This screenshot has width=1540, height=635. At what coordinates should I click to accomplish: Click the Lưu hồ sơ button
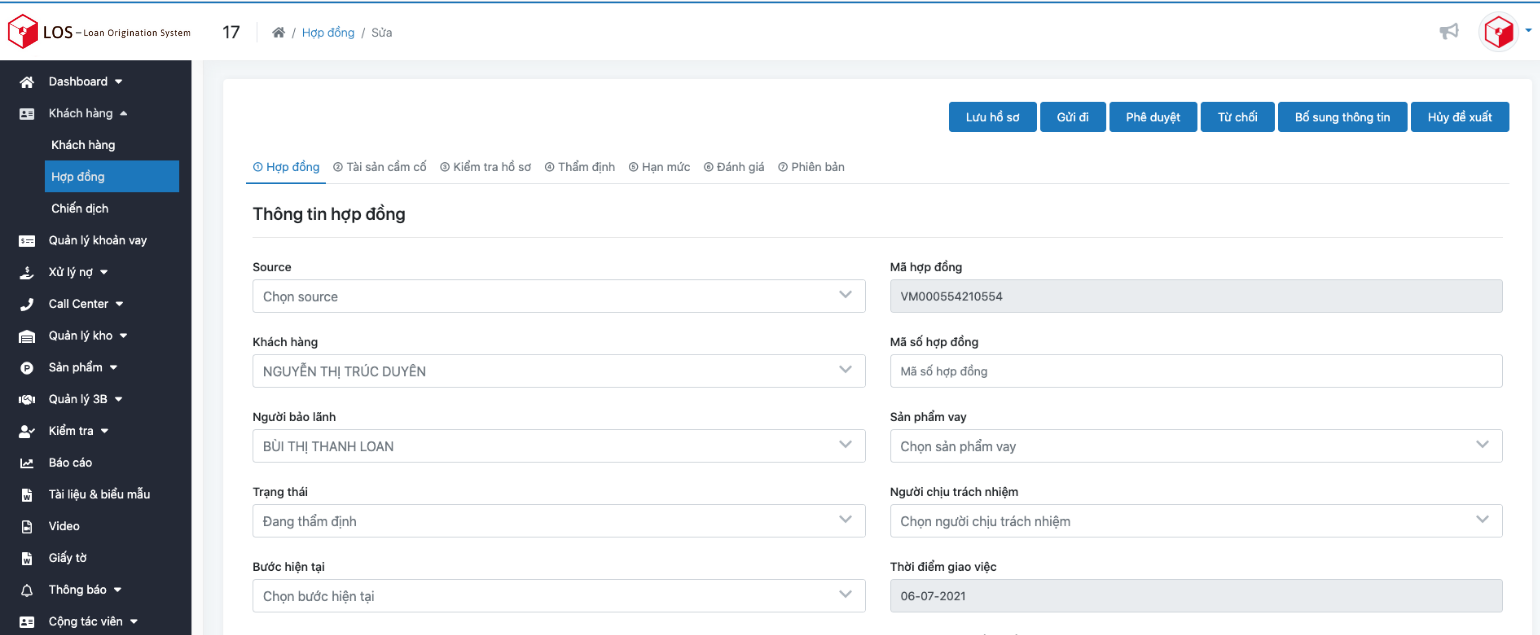(992, 117)
